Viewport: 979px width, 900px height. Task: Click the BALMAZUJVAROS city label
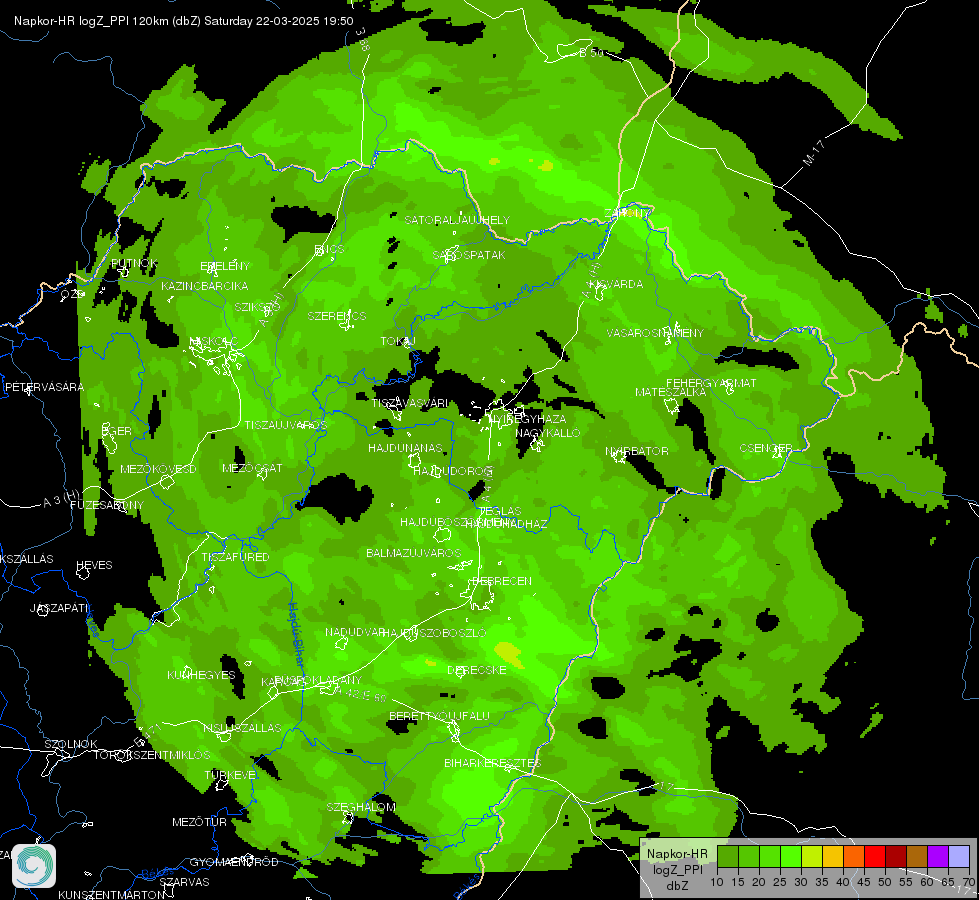[413, 553]
